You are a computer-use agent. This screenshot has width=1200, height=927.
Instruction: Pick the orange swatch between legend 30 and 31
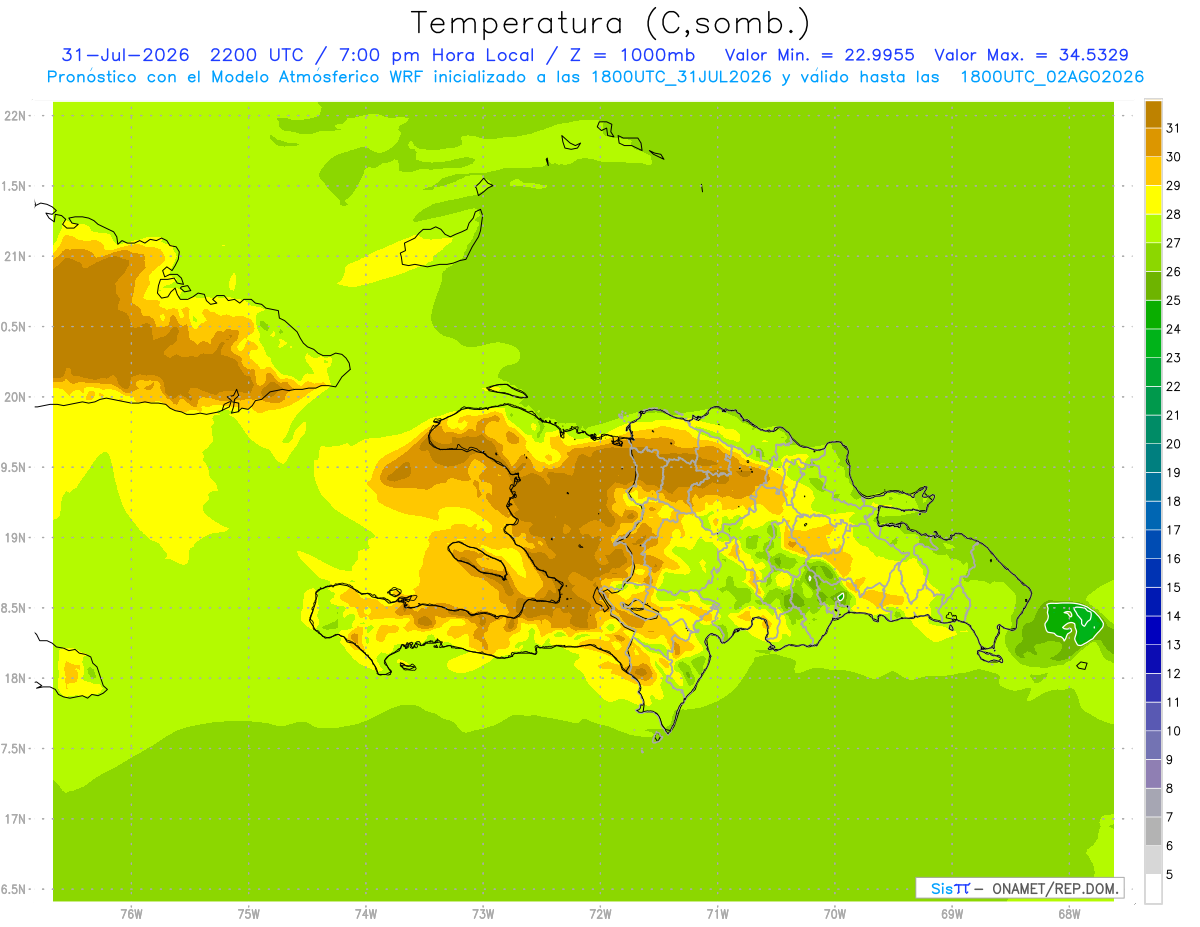coord(1153,143)
